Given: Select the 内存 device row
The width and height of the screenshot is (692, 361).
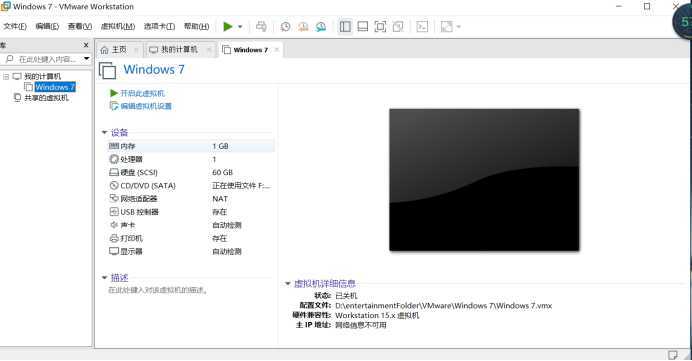Looking at the screenshot, I should coord(191,146).
